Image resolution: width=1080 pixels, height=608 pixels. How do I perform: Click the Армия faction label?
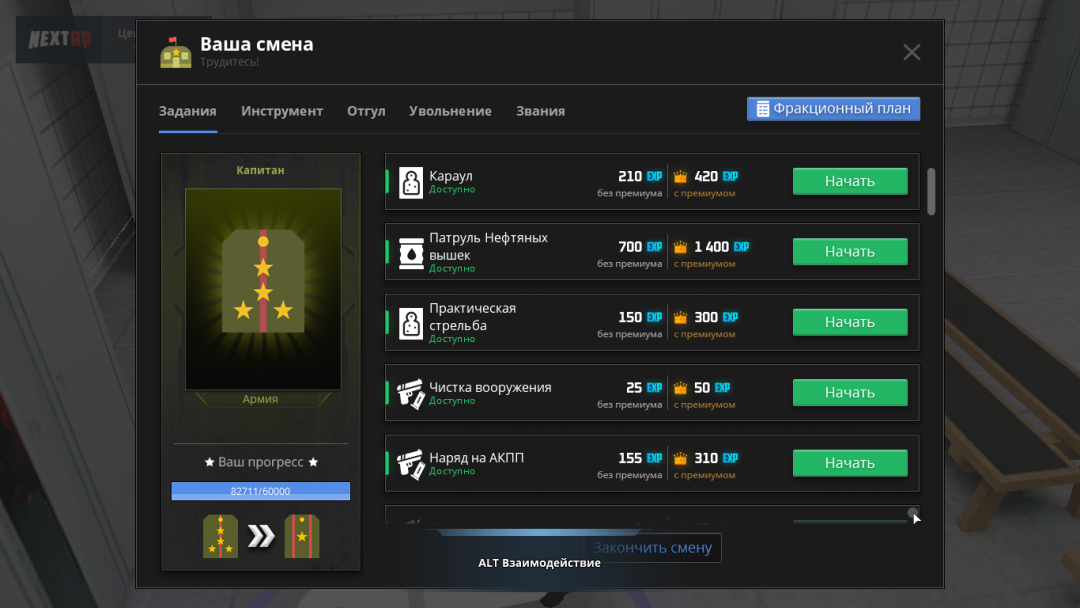[x=260, y=399]
